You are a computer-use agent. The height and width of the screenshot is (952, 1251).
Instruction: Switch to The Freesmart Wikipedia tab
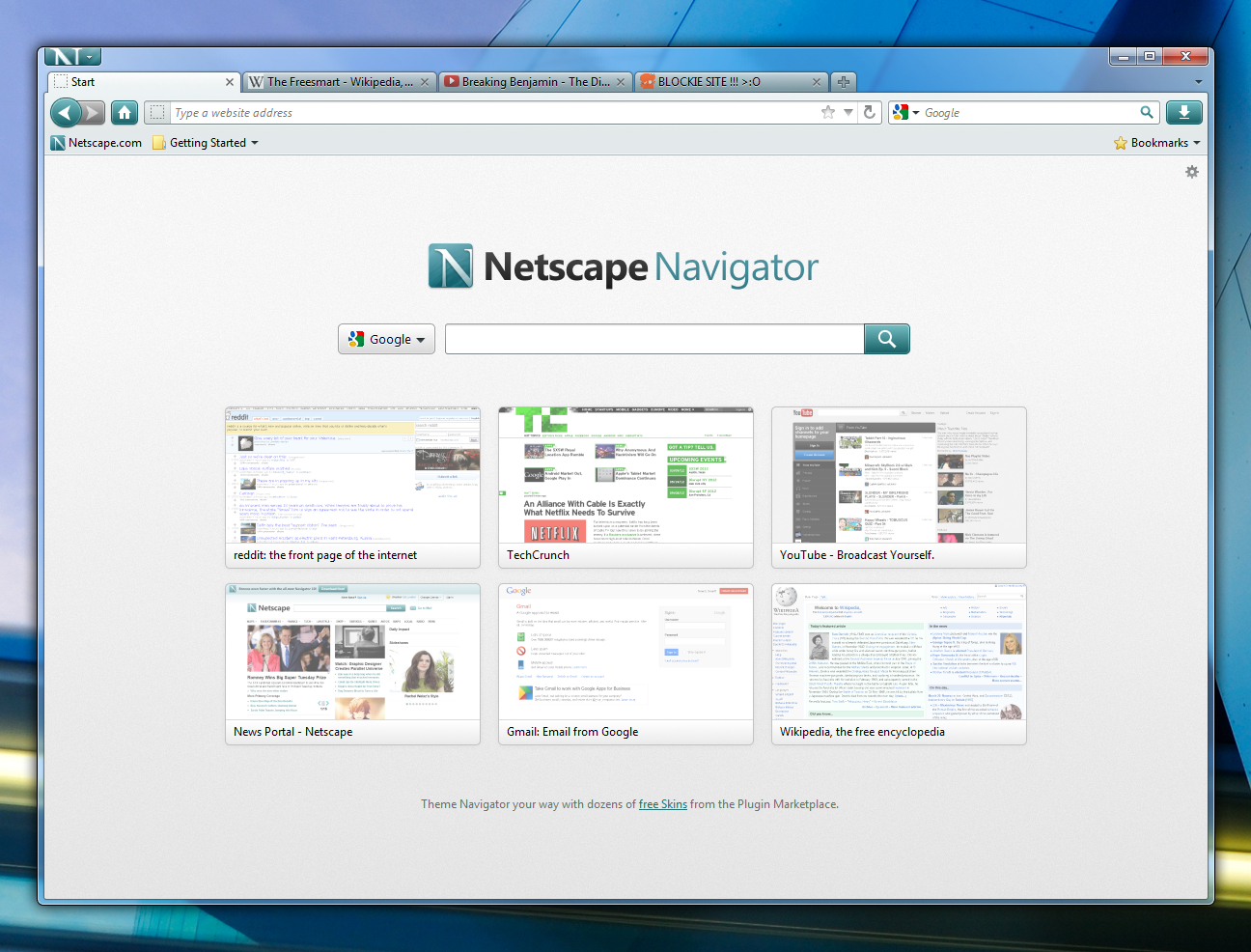pos(333,82)
